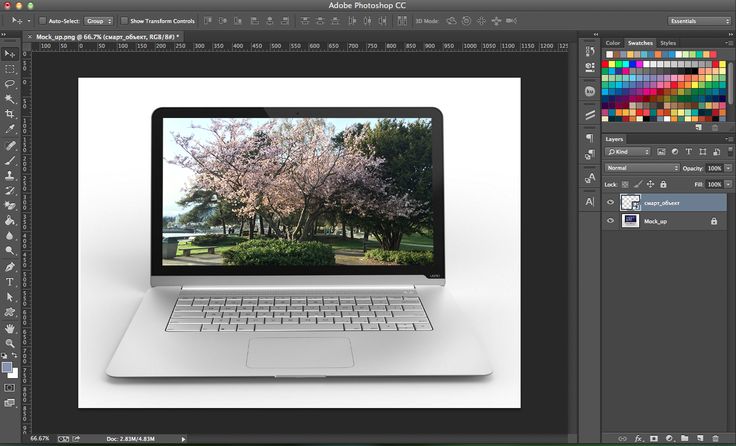The image size is (736, 446).
Task: Open the tool preset picker arrow
Action: pos(29,21)
